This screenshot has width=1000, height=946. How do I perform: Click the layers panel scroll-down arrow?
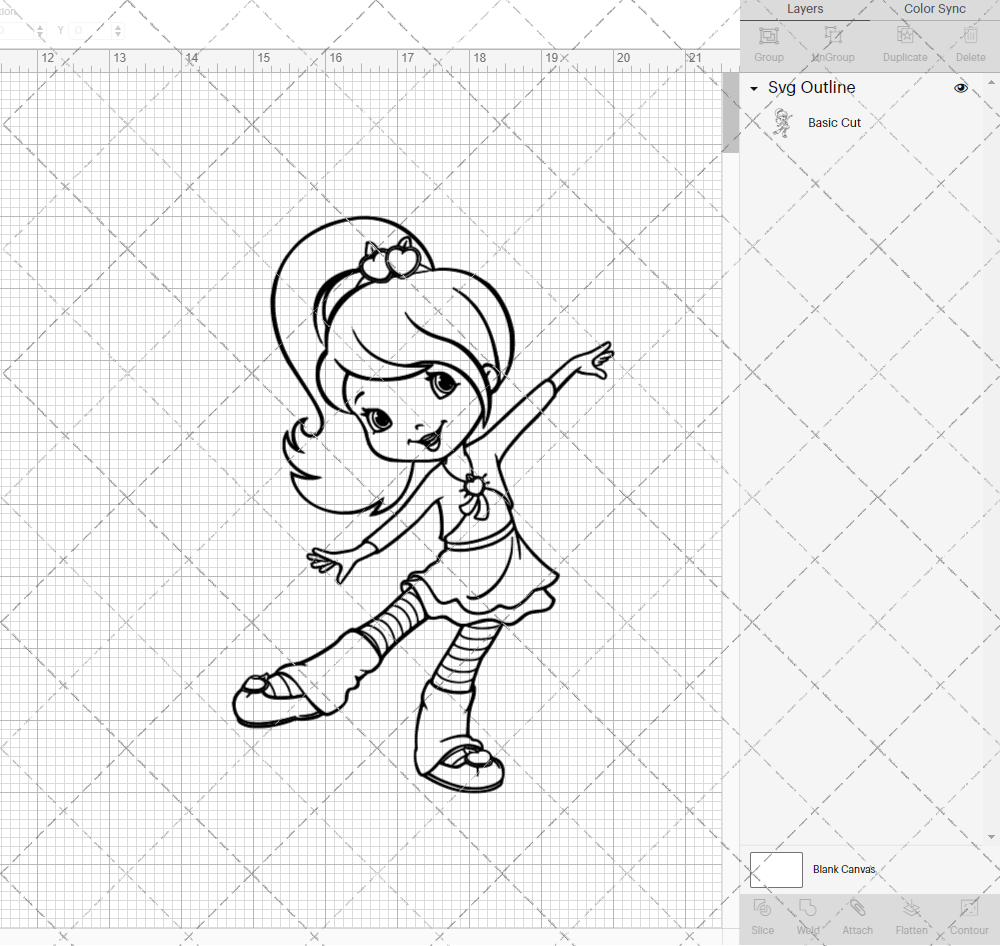coord(990,836)
